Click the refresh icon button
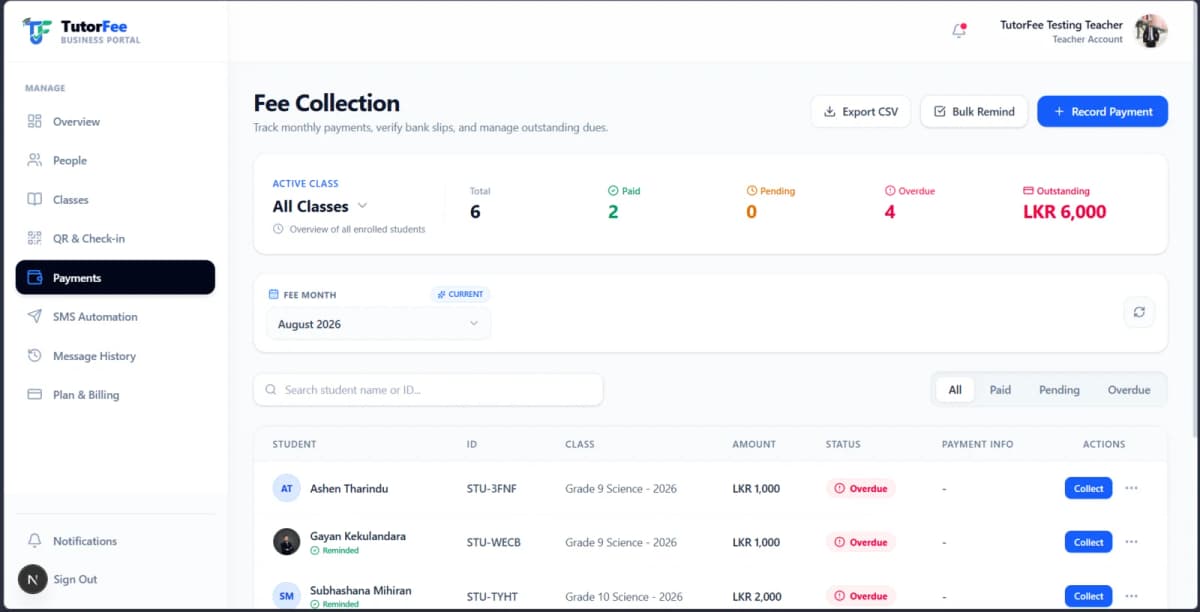Viewport: 1200px width, 612px height. (1139, 312)
